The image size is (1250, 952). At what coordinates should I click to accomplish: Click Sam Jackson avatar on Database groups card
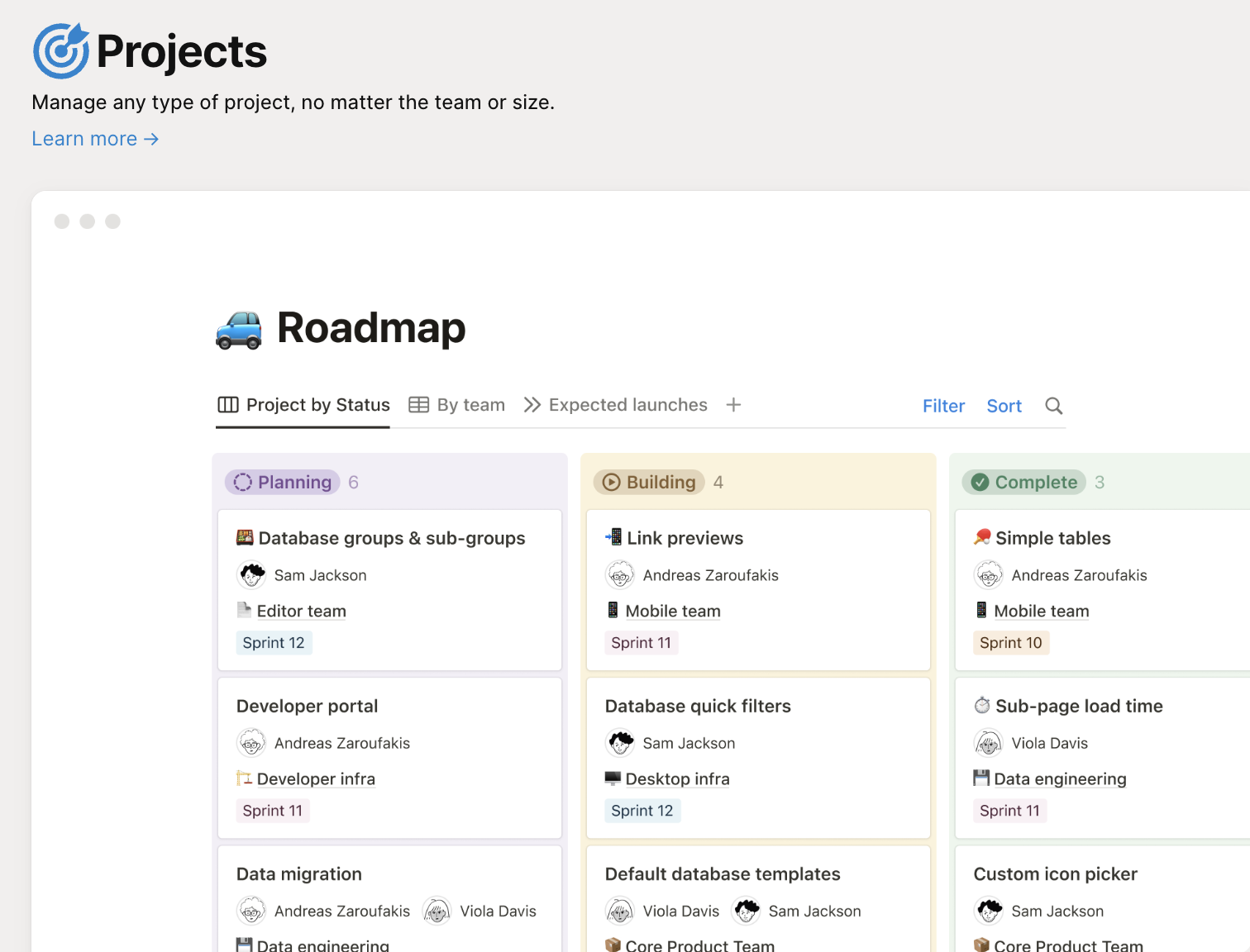point(252,575)
